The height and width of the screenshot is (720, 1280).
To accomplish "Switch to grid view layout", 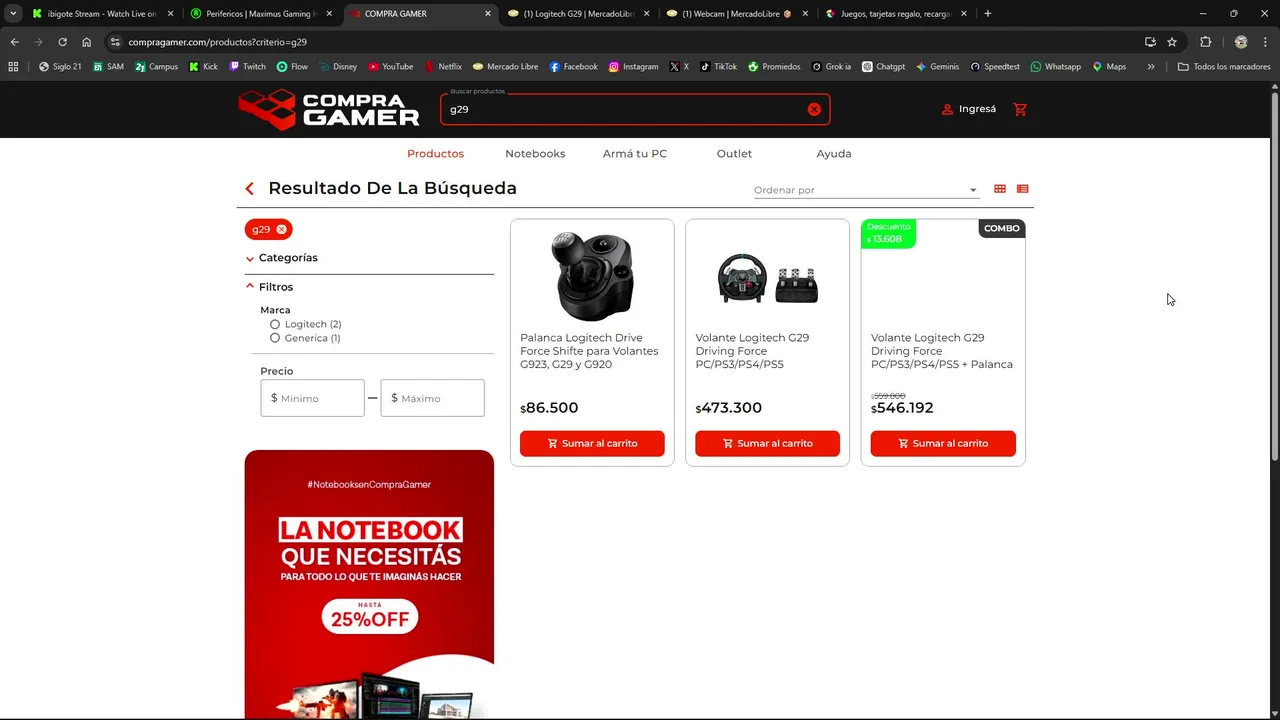I will click(x=1000, y=189).
